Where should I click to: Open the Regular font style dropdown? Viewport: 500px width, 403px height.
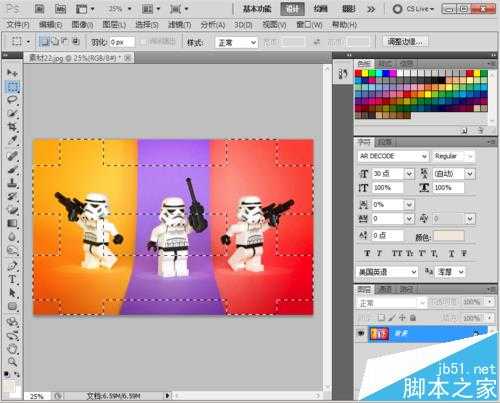pos(470,156)
